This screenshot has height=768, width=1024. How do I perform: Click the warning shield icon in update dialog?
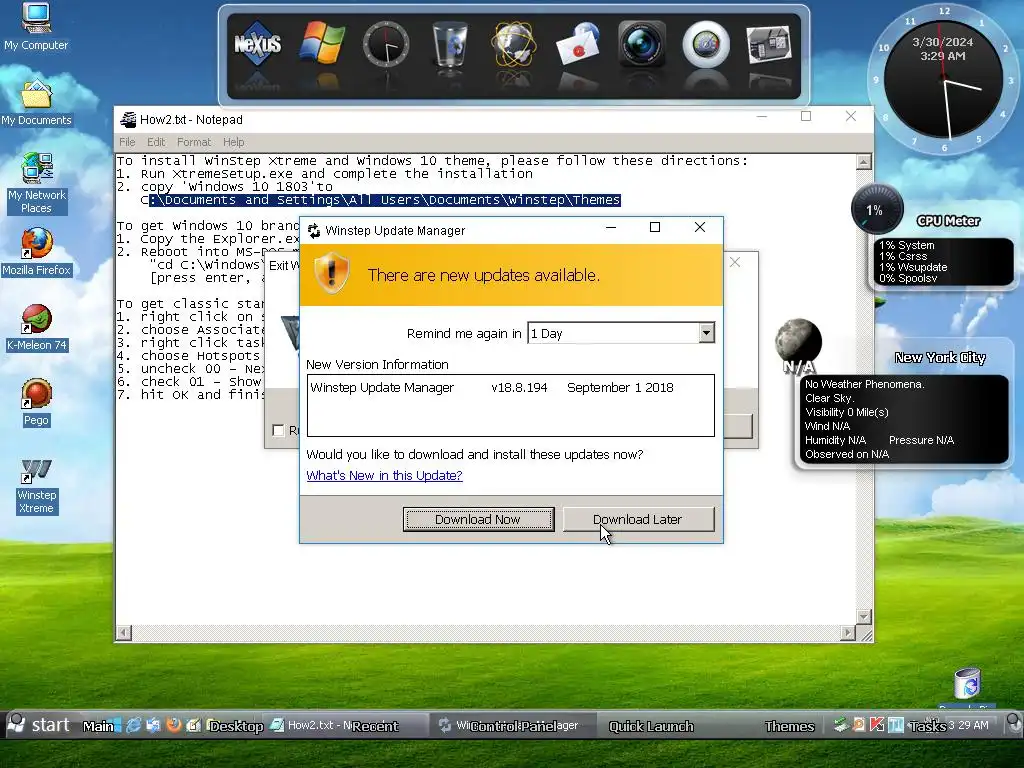(x=332, y=273)
